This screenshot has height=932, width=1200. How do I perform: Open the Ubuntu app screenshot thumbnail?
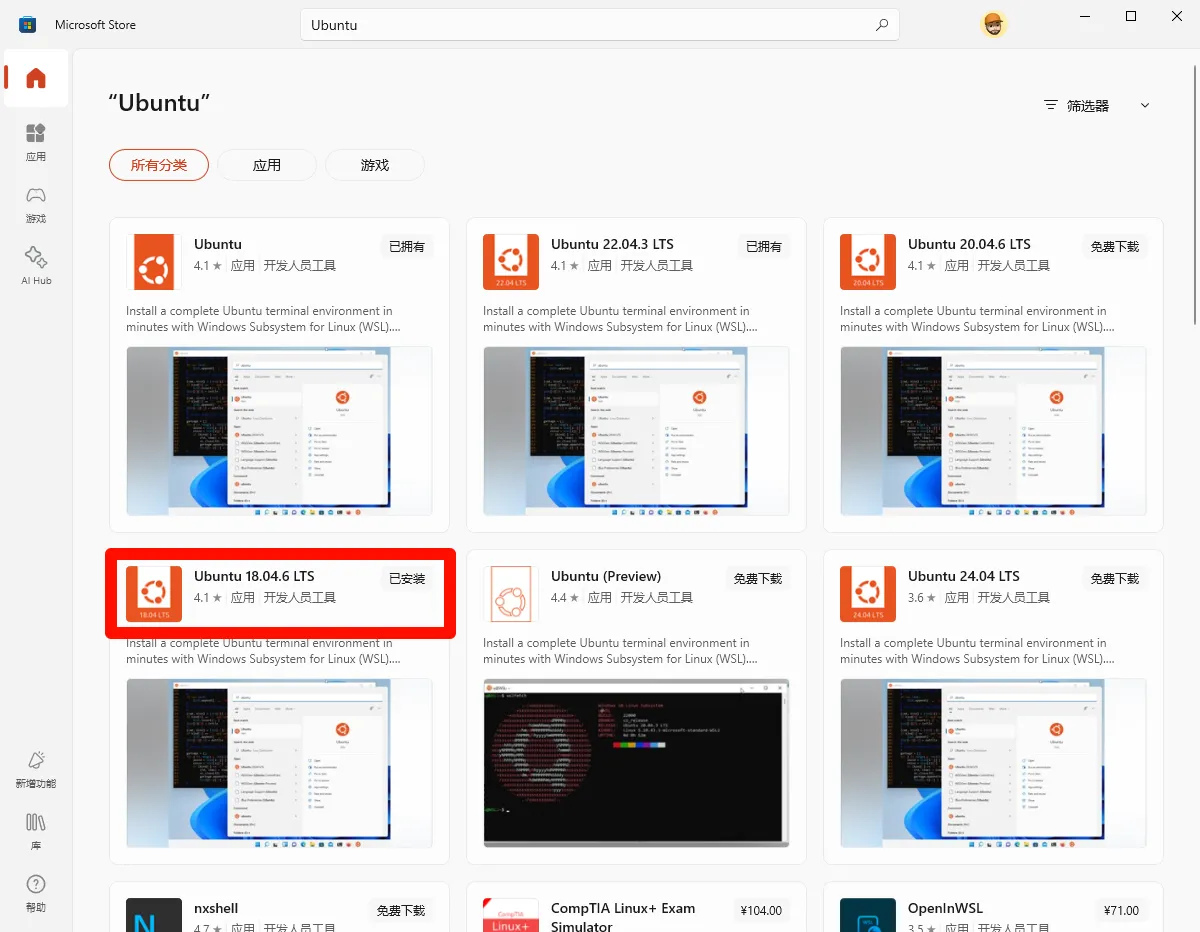coord(279,431)
